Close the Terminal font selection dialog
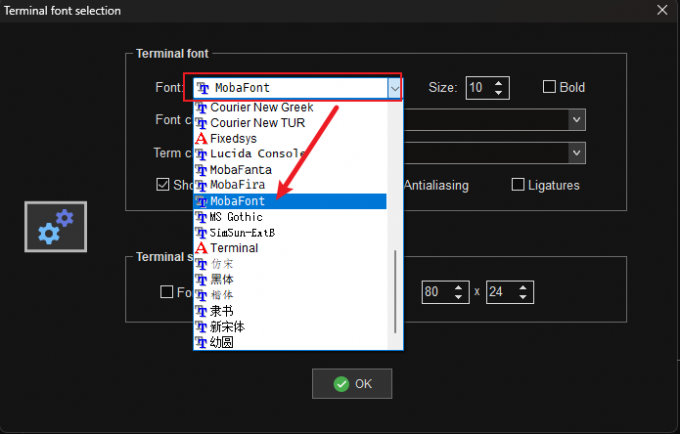Screen dimensions: 680x434 point(662,10)
